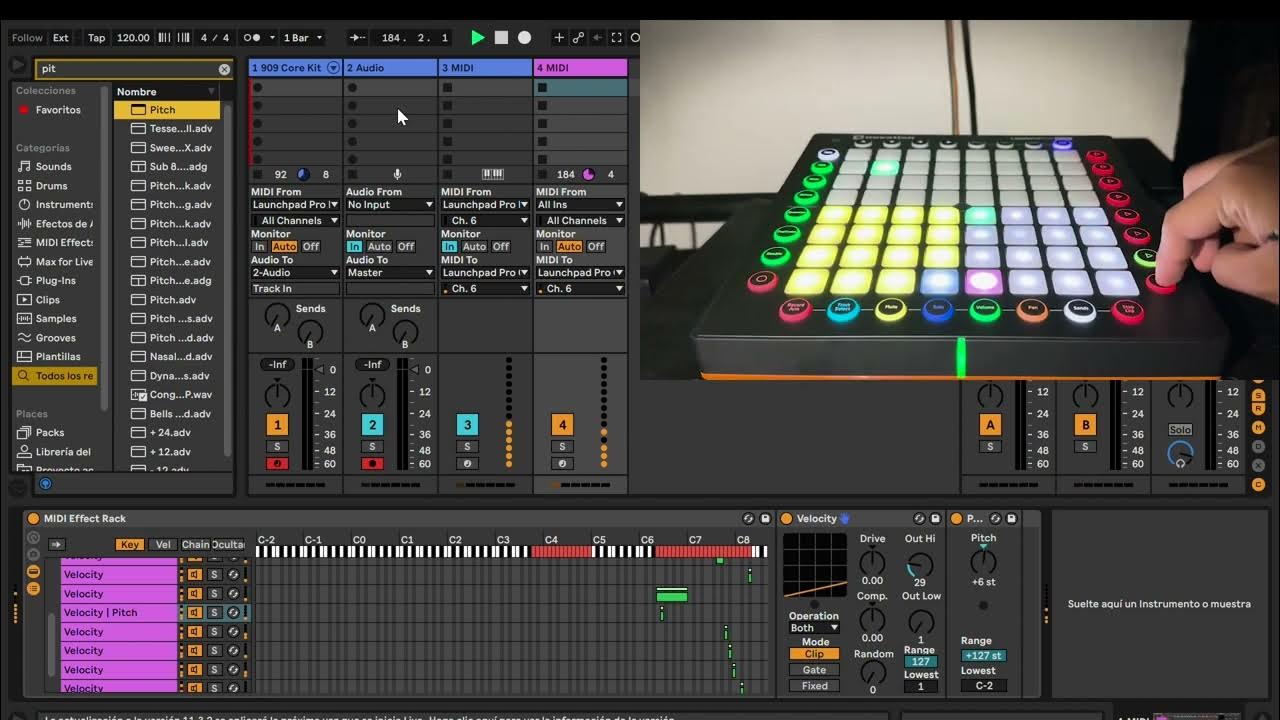Start arrangement recording with the round Record button
Viewport: 1280px width, 720px height.
click(x=524, y=38)
